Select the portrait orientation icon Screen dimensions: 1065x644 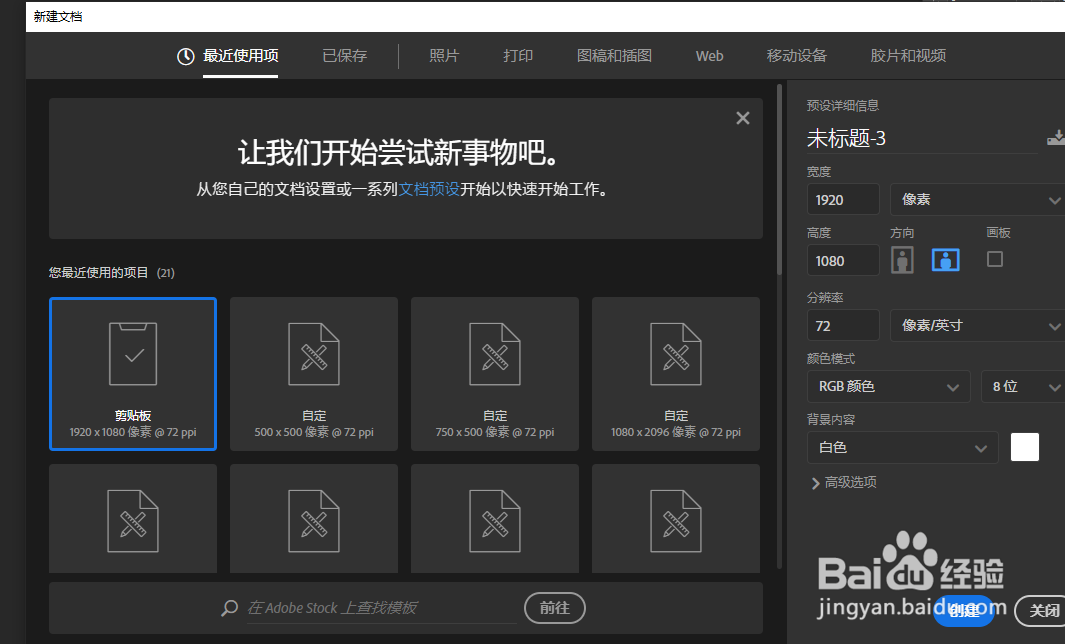[x=902, y=260]
